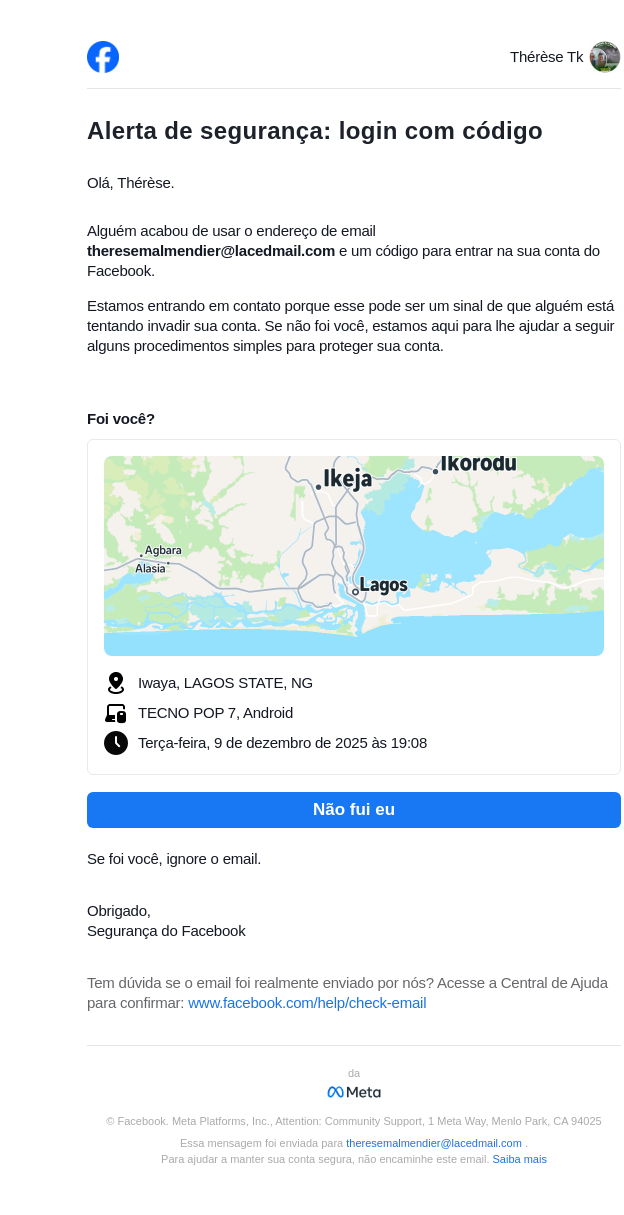Image resolution: width=624 pixels, height=1215 pixels.
Task: Open the "Saiba mais" link
Action: point(519,1159)
